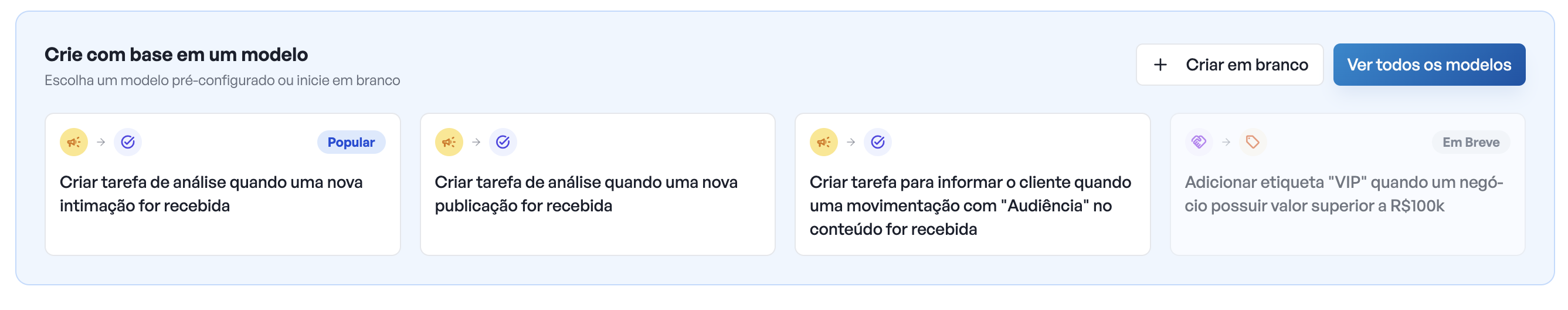Click checkmark task icon on publicação card
Screen dimensions: 1568x310
pos(503,142)
